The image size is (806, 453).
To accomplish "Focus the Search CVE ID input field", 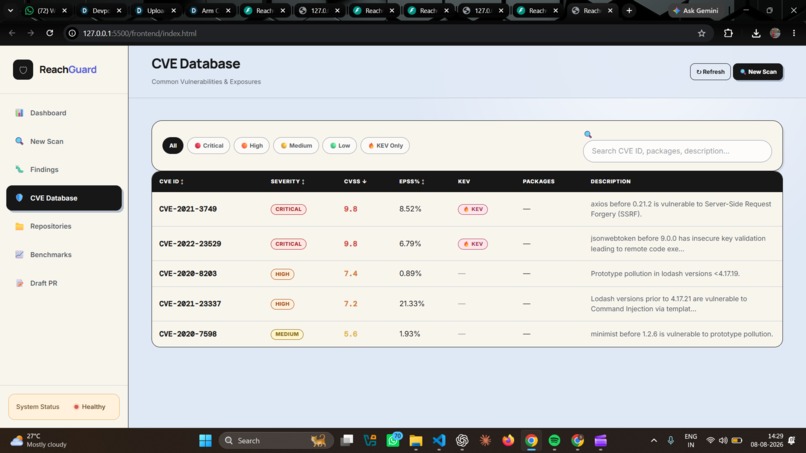I will click(677, 151).
